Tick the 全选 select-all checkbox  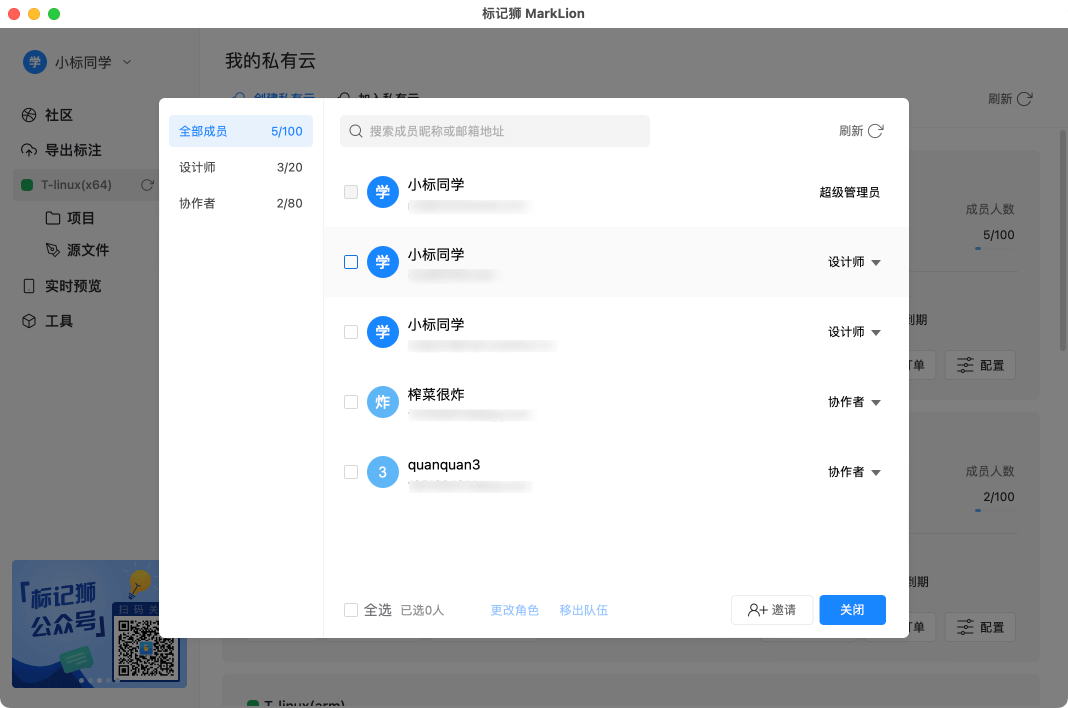(351, 610)
